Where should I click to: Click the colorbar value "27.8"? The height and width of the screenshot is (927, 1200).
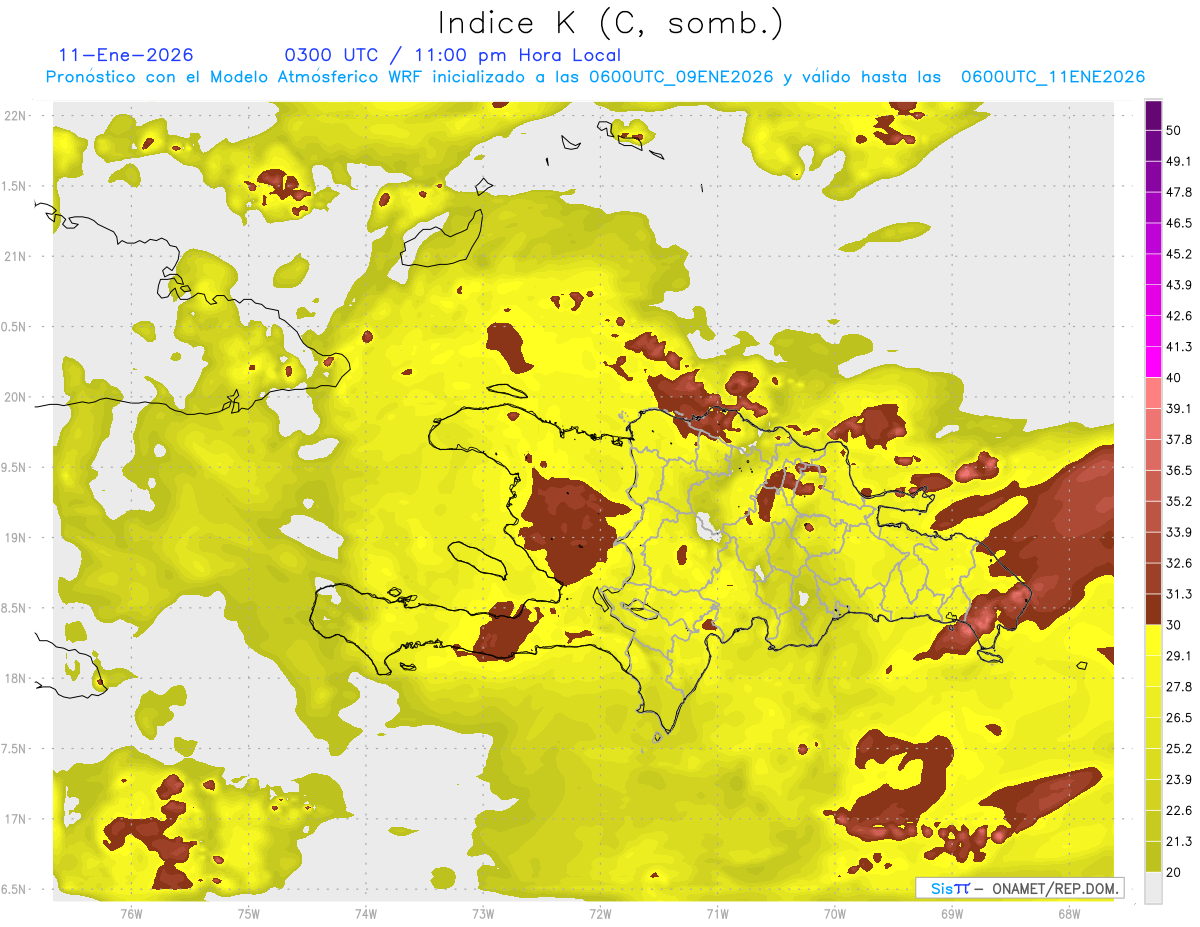click(1178, 687)
